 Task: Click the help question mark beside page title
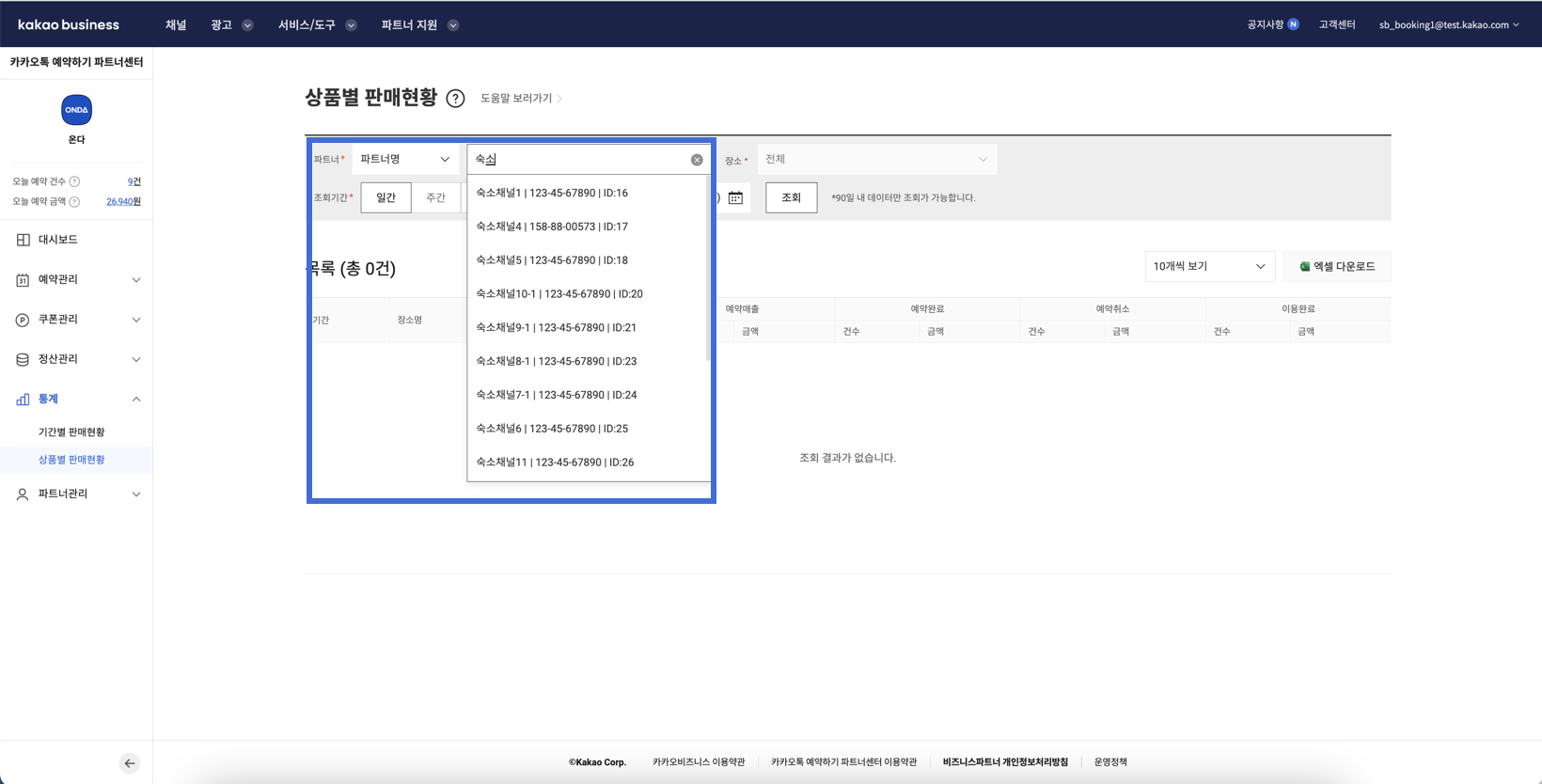click(x=455, y=99)
